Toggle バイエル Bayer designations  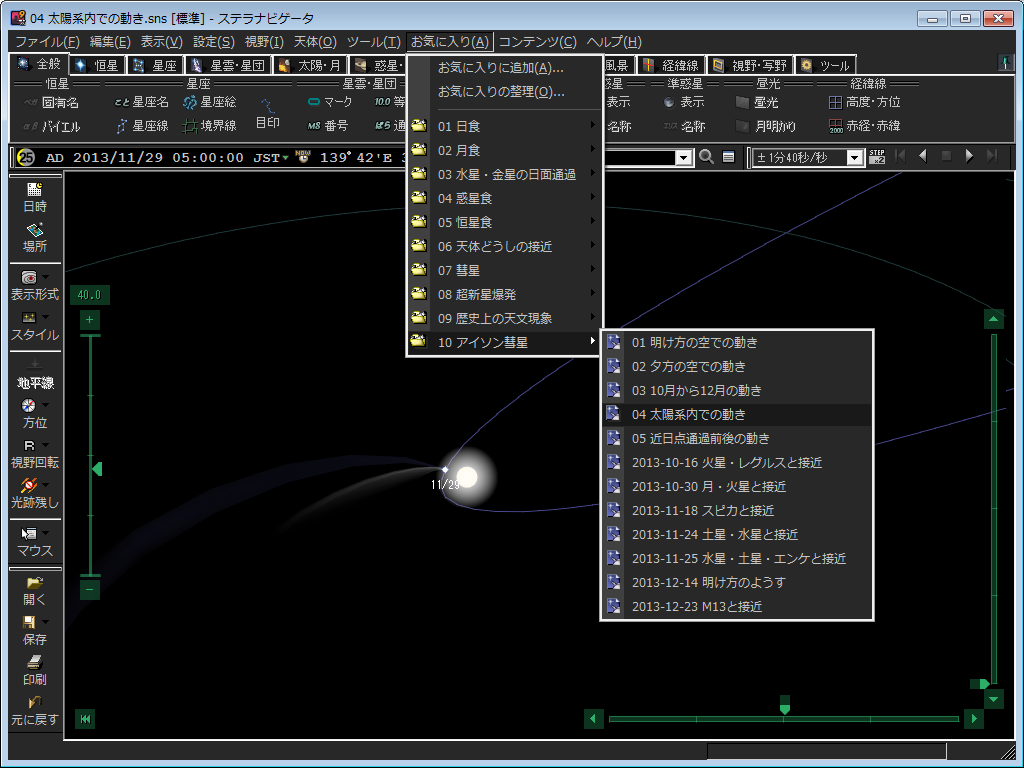point(51,126)
